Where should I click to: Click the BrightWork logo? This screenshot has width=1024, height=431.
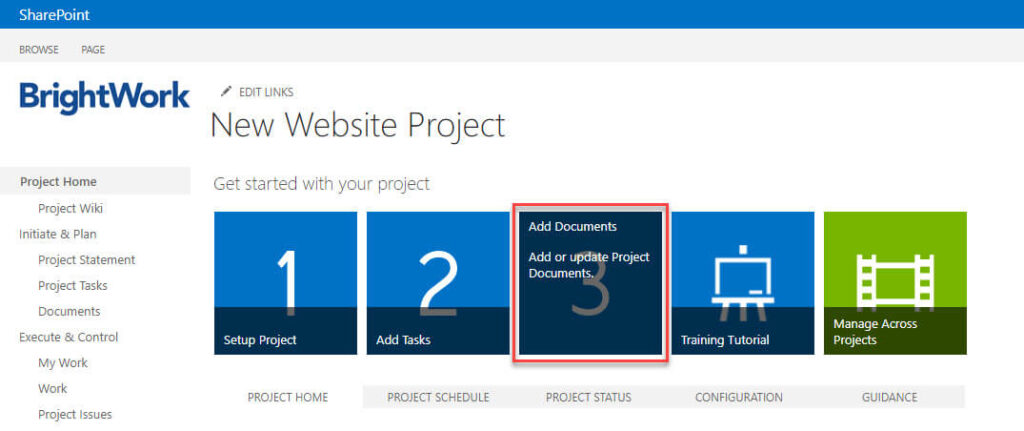104,97
